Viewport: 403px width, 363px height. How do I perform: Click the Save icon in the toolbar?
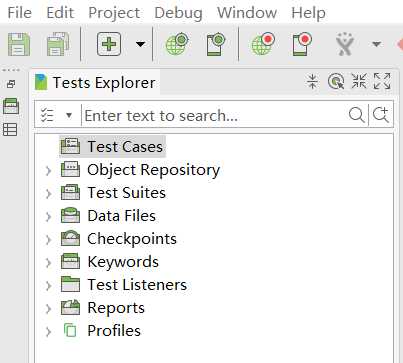point(19,44)
